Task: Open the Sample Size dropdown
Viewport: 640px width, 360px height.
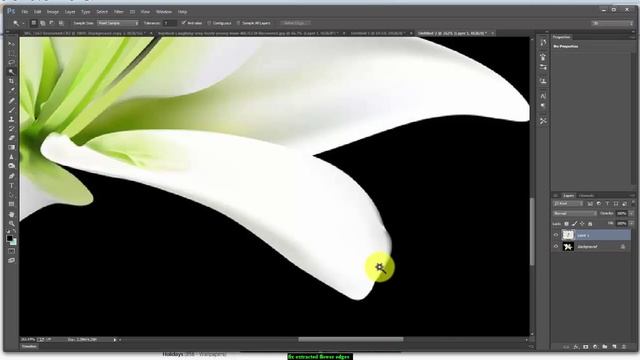Action: pos(118,23)
